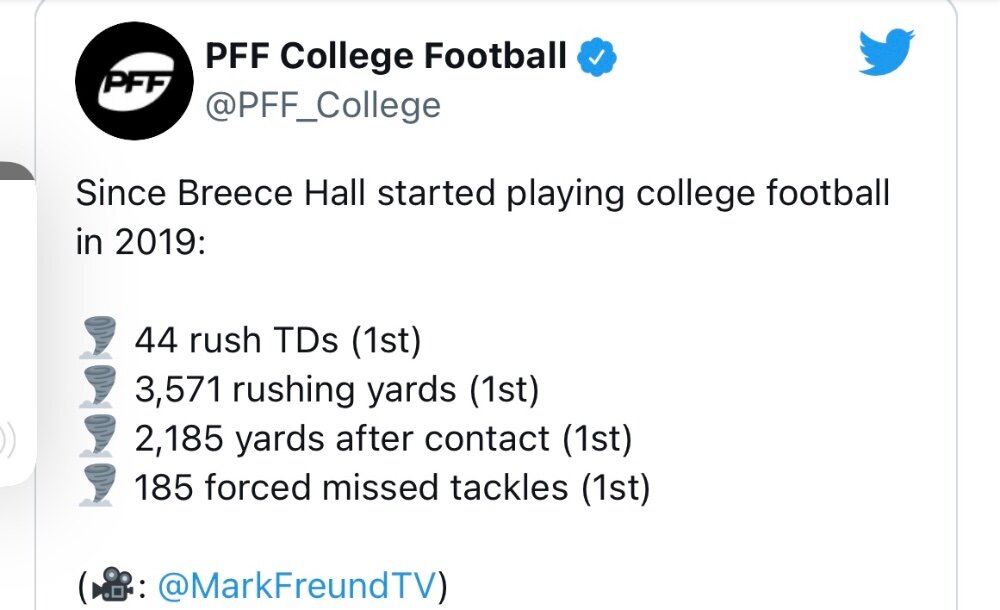Open the @PFF_College handle
Image resolution: width=1000 pixels, height=610 pixels.
[323, 106]
